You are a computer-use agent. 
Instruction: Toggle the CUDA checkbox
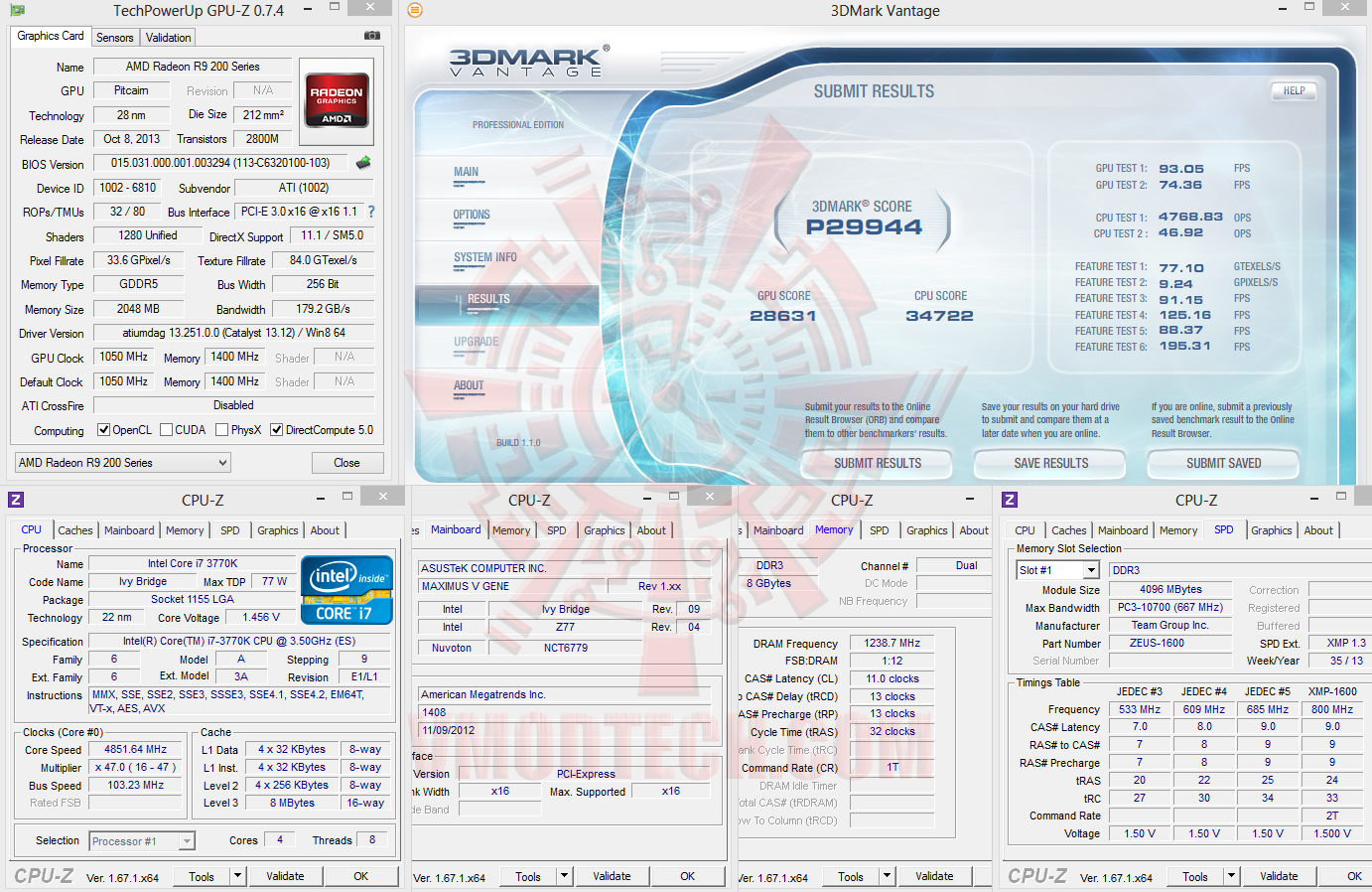166,430
